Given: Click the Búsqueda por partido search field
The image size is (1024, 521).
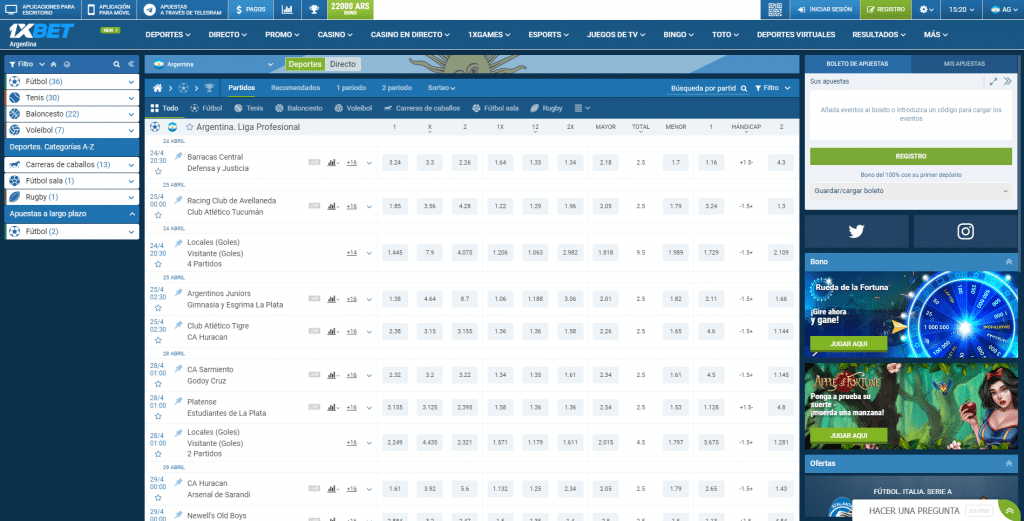Looking at the screenshot, I should click(709, 88).
